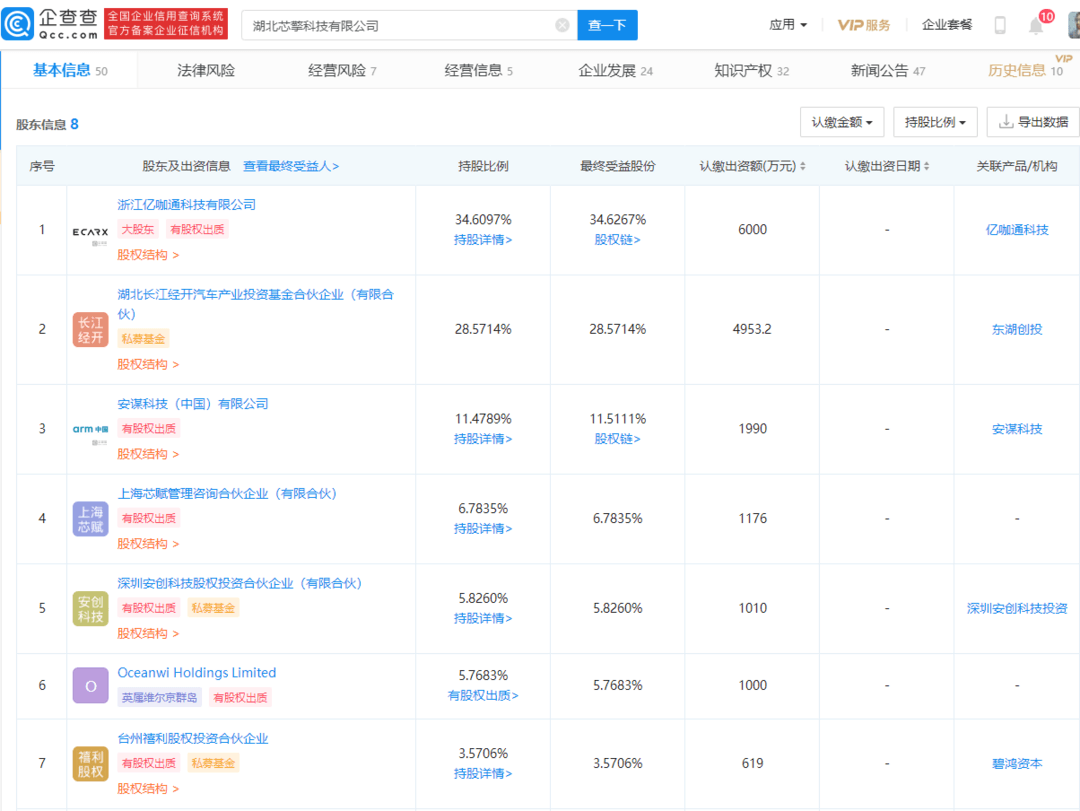Switch to the 经营风险 tab
1080x811 pixels.
[342, 70]
